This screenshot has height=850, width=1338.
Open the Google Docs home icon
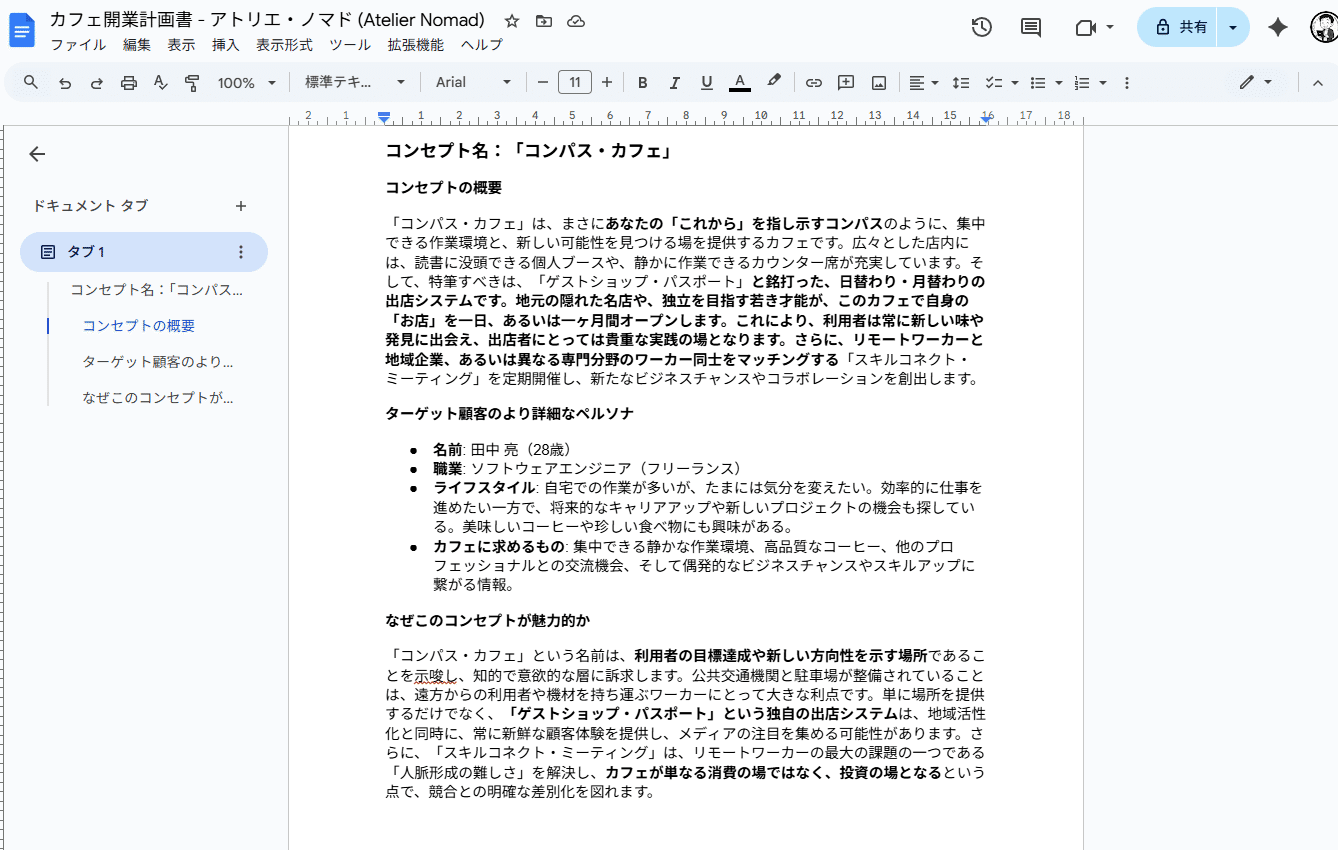click(x=22, y=30)
